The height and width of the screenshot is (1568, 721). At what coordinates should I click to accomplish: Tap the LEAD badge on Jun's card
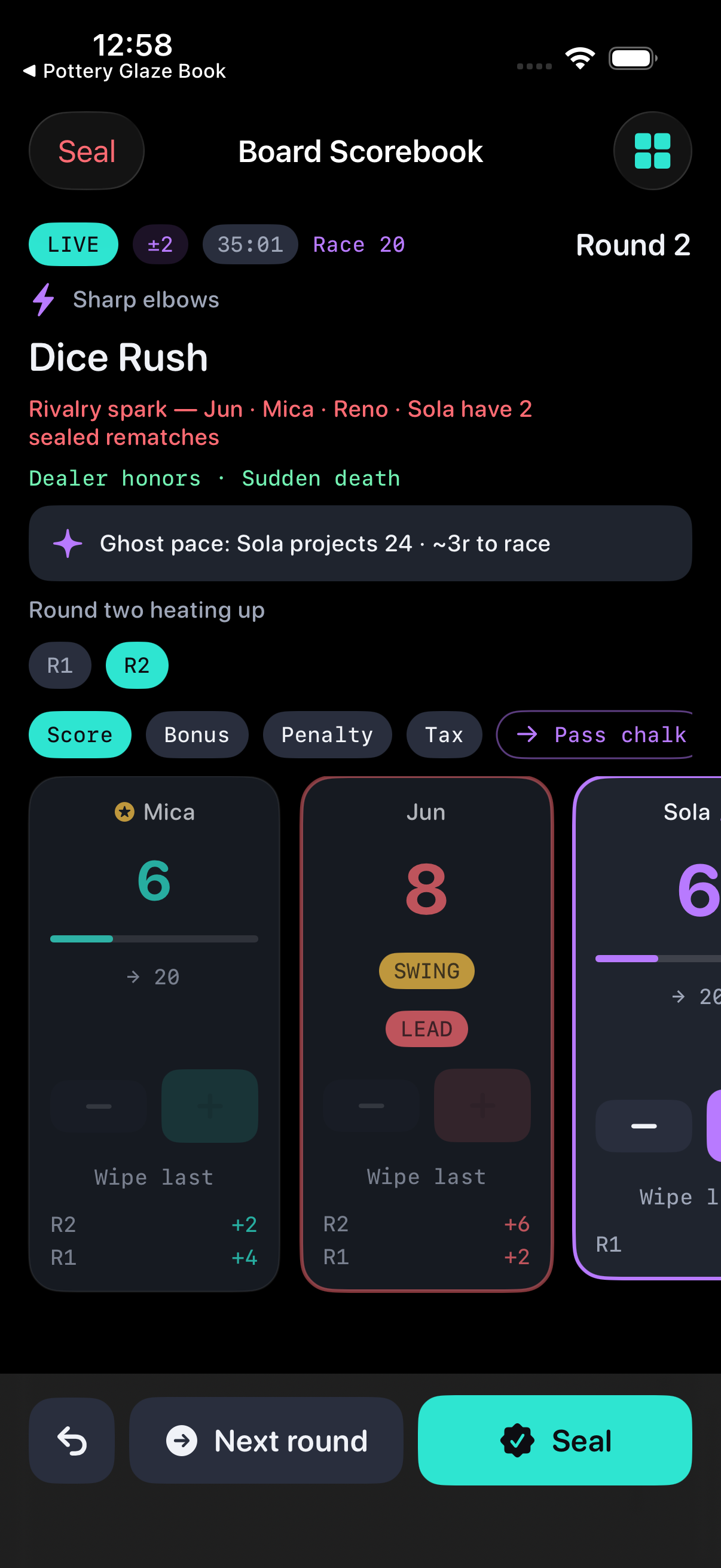426,1029
